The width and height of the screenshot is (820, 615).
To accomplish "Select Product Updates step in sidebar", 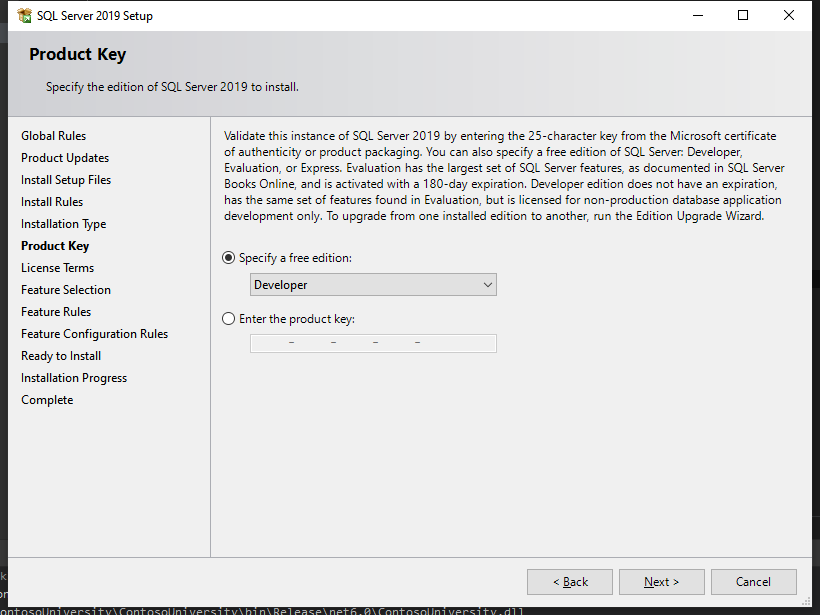I will (x=65, y=158).
